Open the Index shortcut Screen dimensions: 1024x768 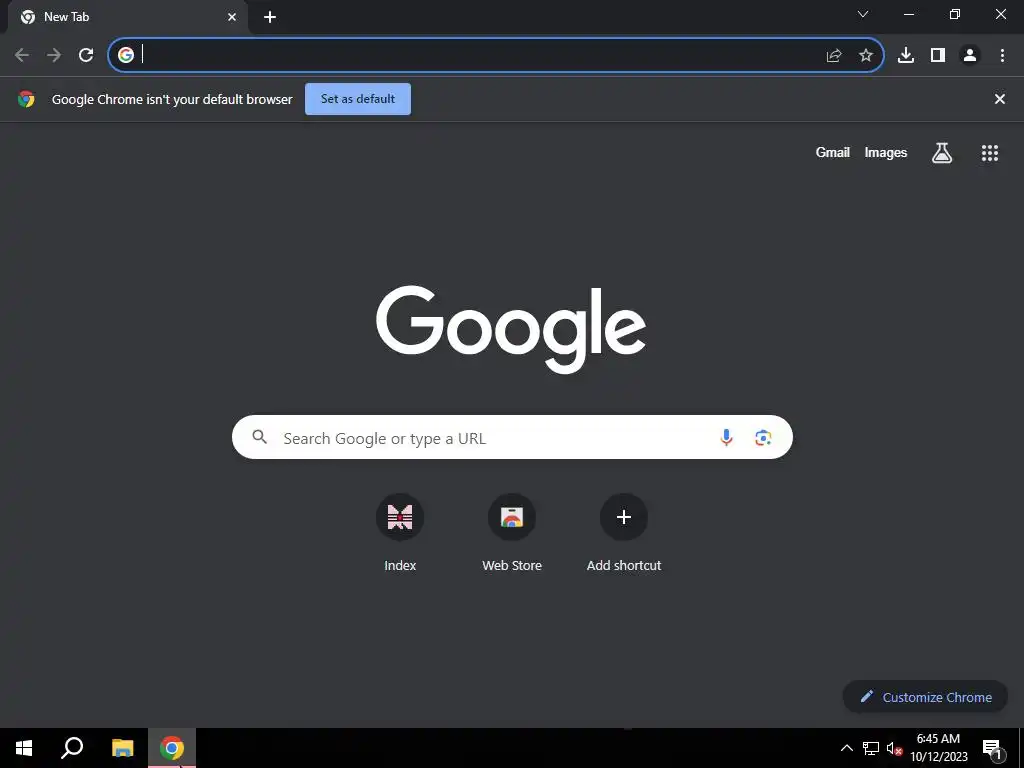pos(400,534)
